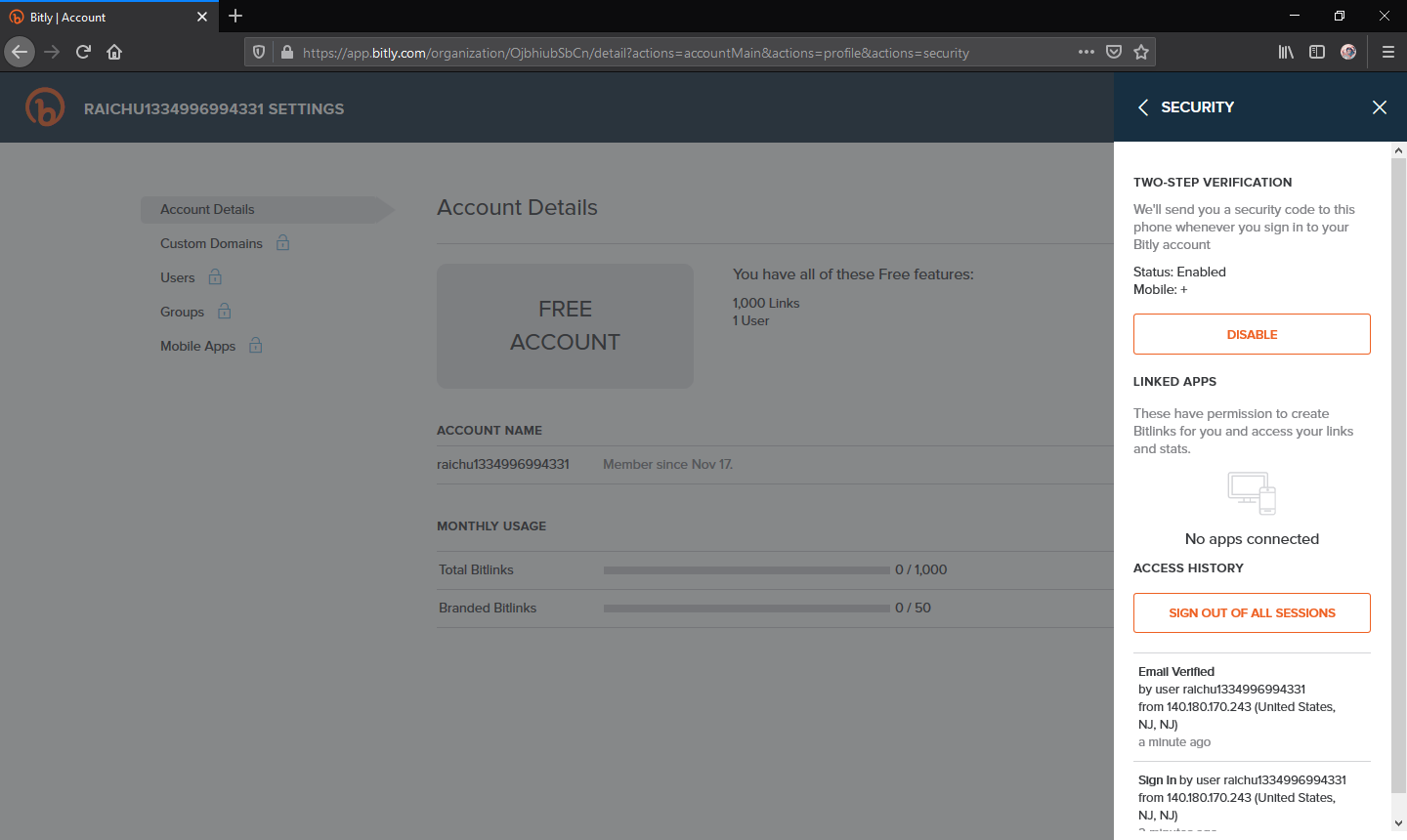Click the Security panel scrollbar thumb
This screenshot has width=1407, height=840.
[1398, 476]
